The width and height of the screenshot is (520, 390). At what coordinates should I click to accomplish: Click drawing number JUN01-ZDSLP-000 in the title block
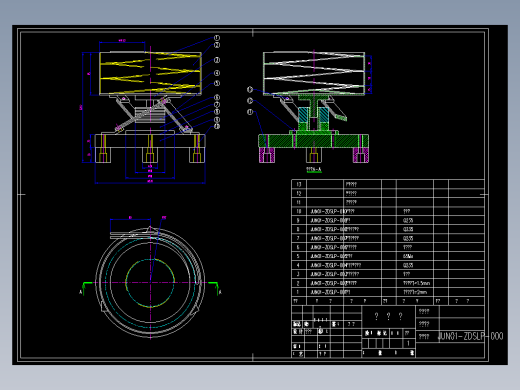(470, 336)
